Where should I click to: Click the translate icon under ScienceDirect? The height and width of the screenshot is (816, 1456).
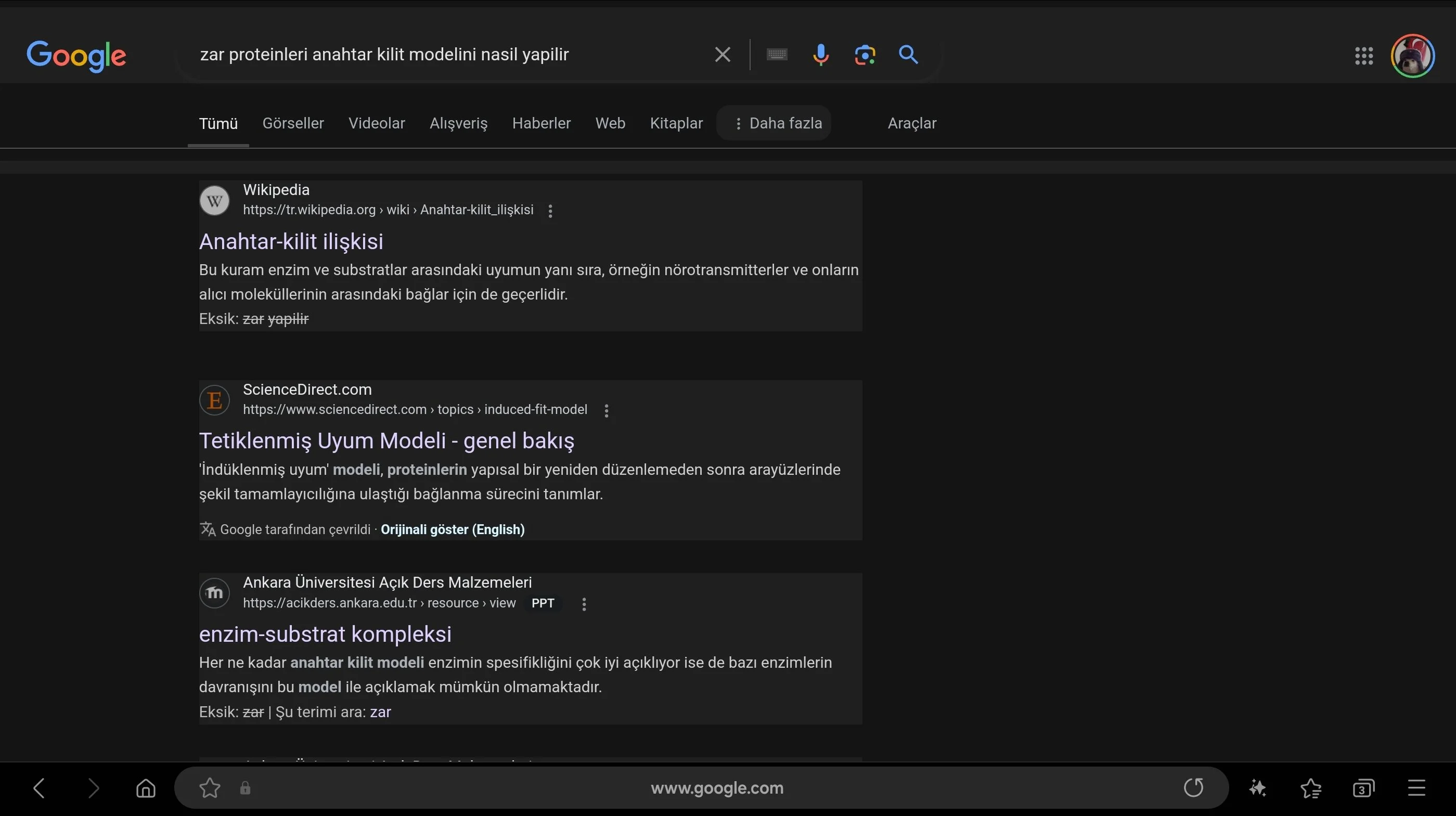[x=208, y=529]
